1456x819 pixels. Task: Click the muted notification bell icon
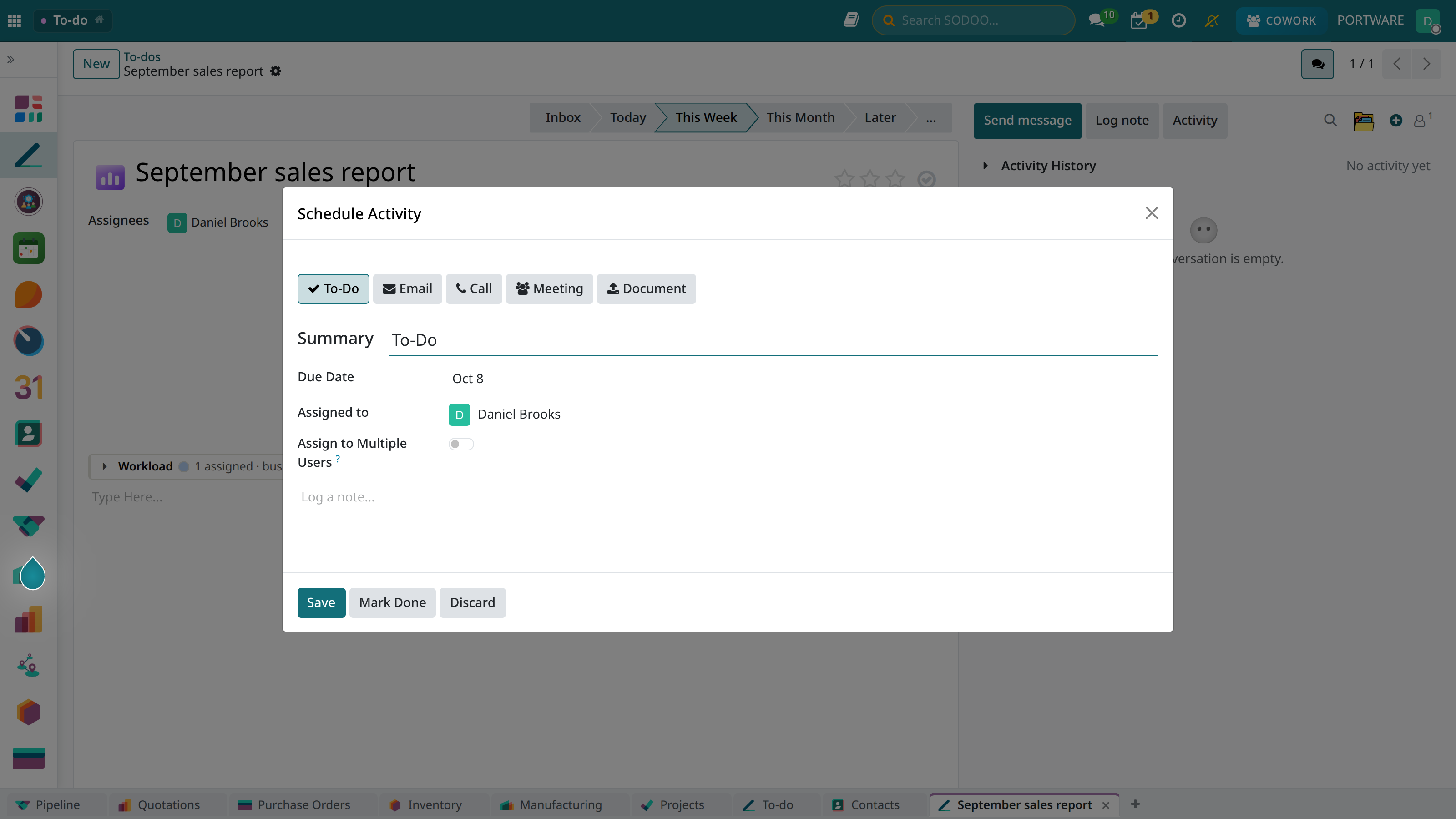(1211, 20)
